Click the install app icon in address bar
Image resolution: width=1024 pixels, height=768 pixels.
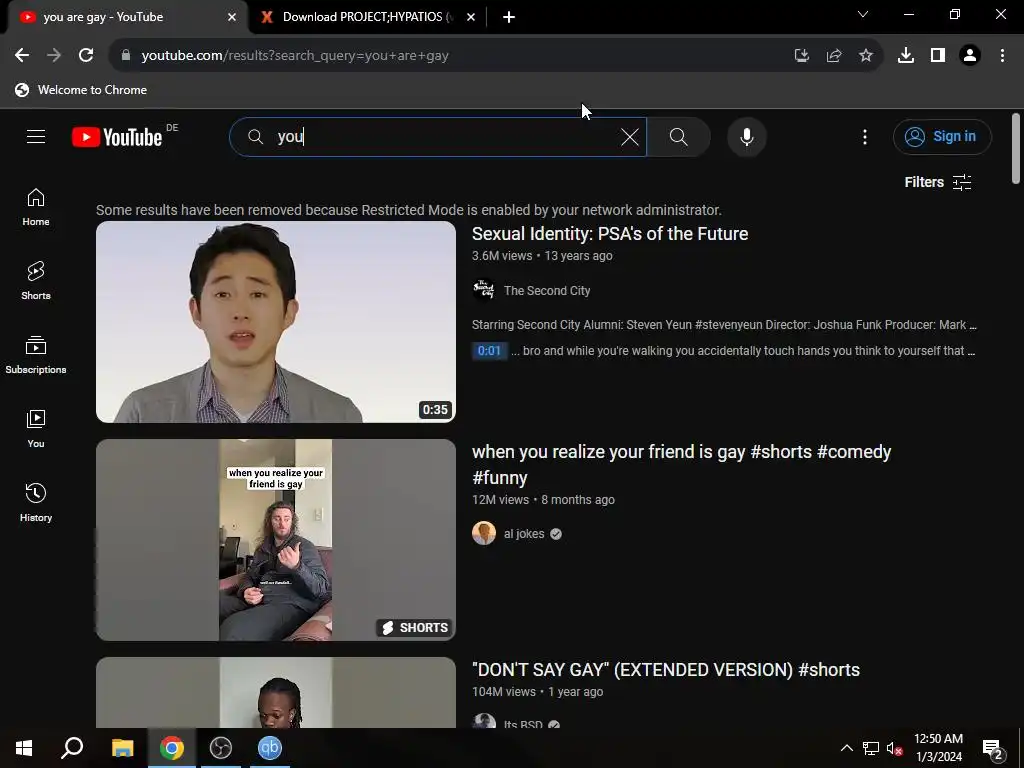coord(801,56)
